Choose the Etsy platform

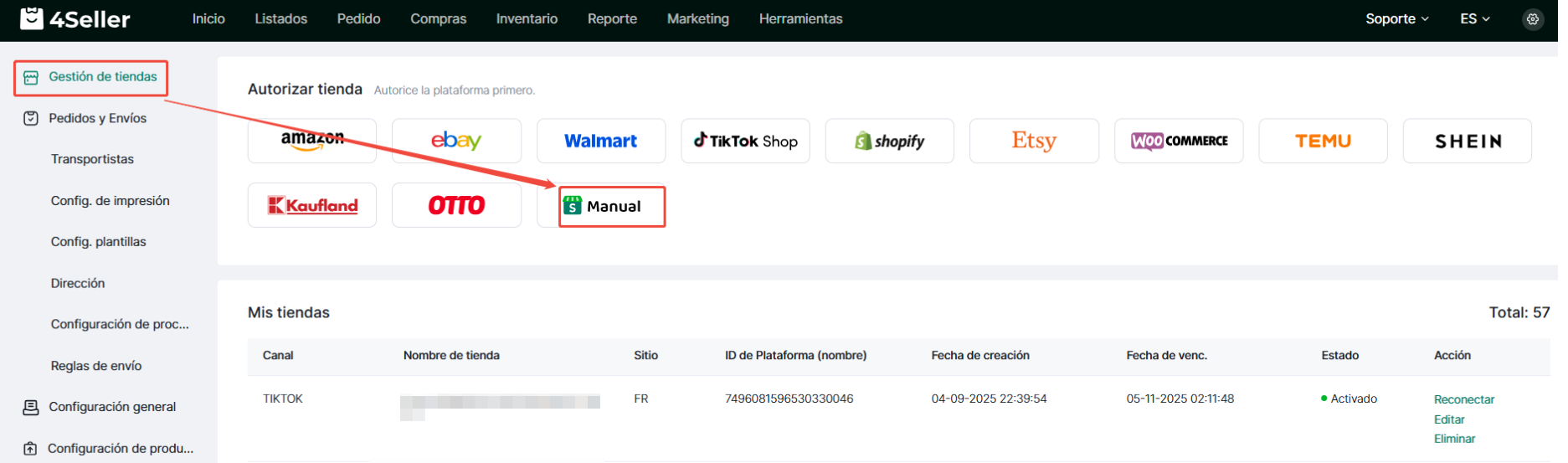(1034, 141)
